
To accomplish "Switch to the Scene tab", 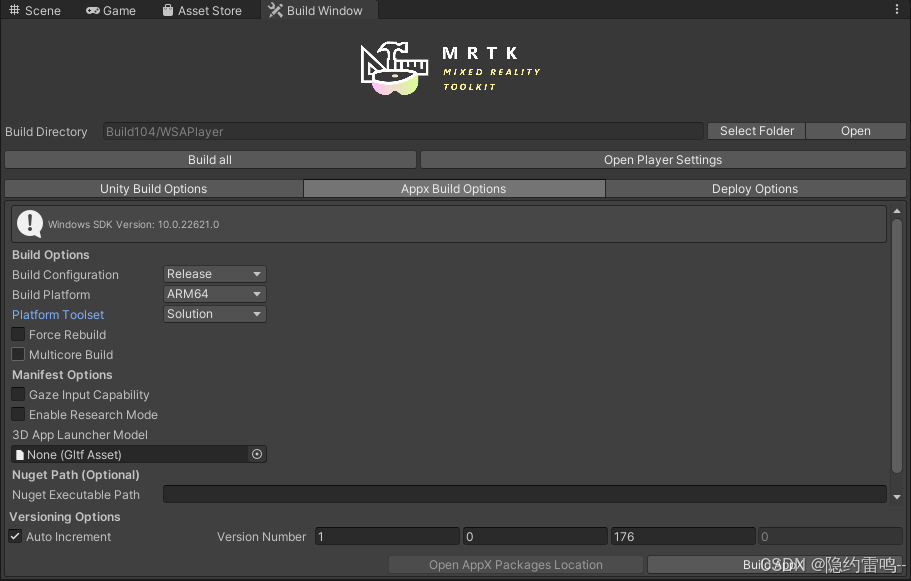I will tap(35, 10).
